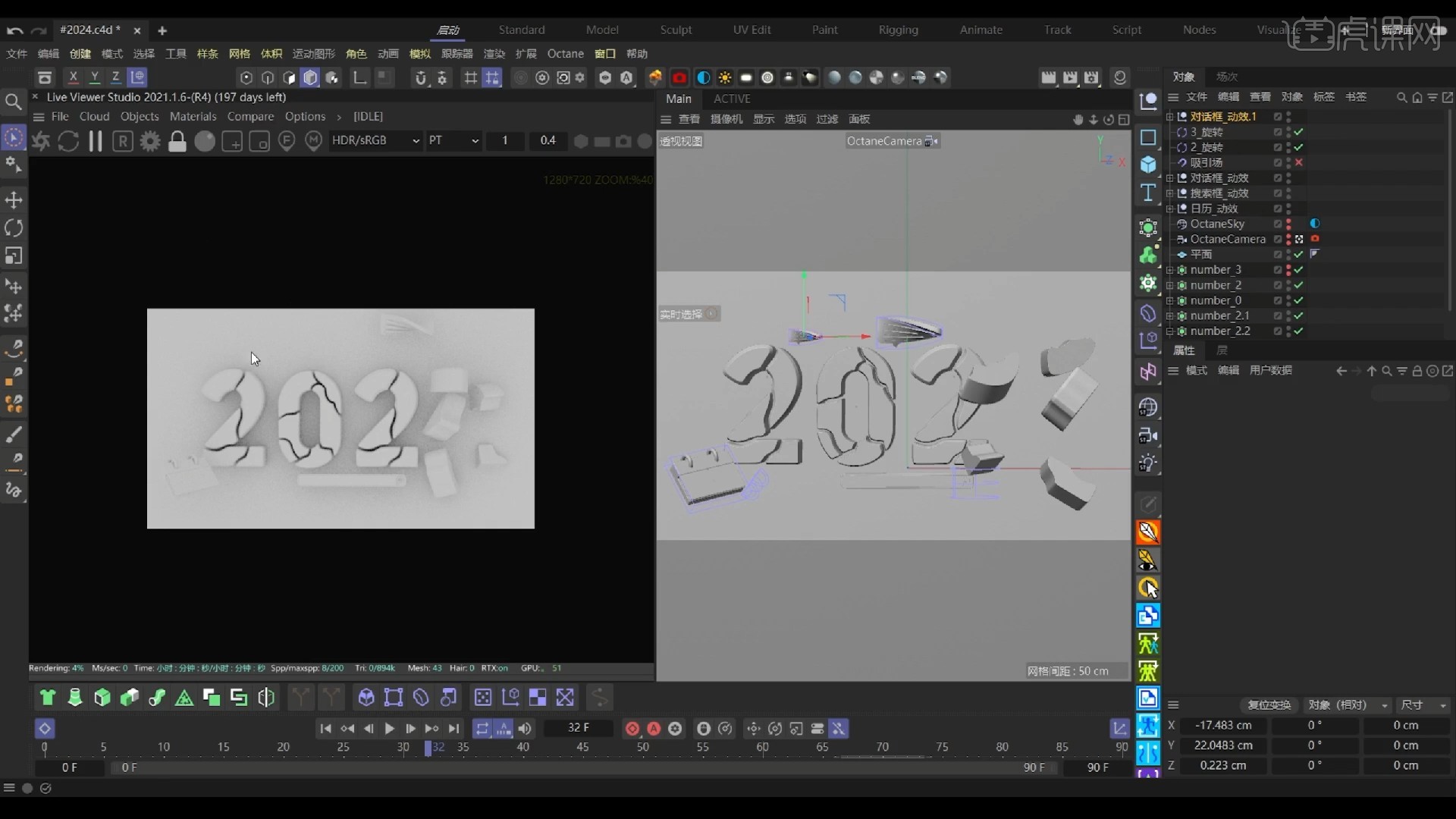The image size is (1456, 819).
Task: Click the 复位变换 reset transform button
Action: [1269, 705]
